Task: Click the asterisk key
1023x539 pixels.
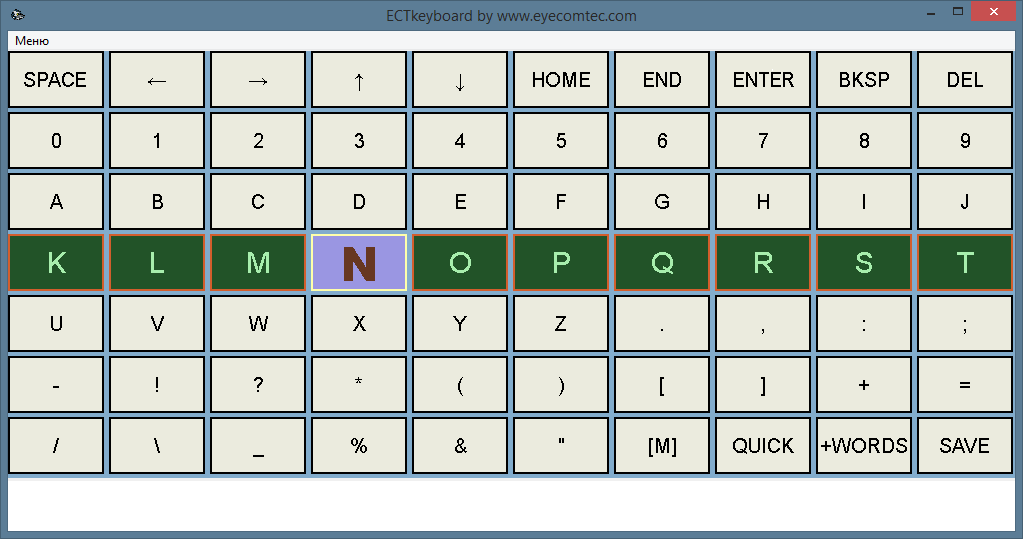Action: click(359, 384)
